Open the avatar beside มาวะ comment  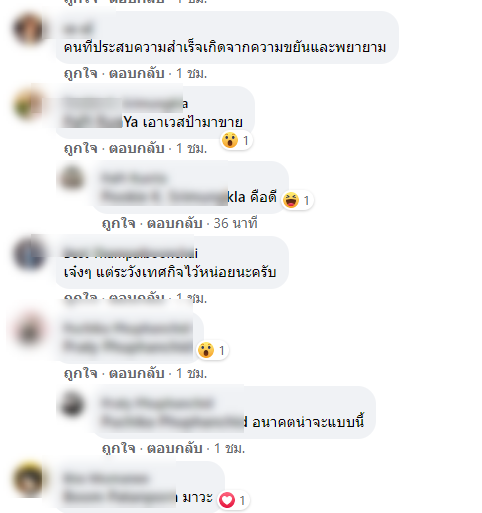click(29, 479)
